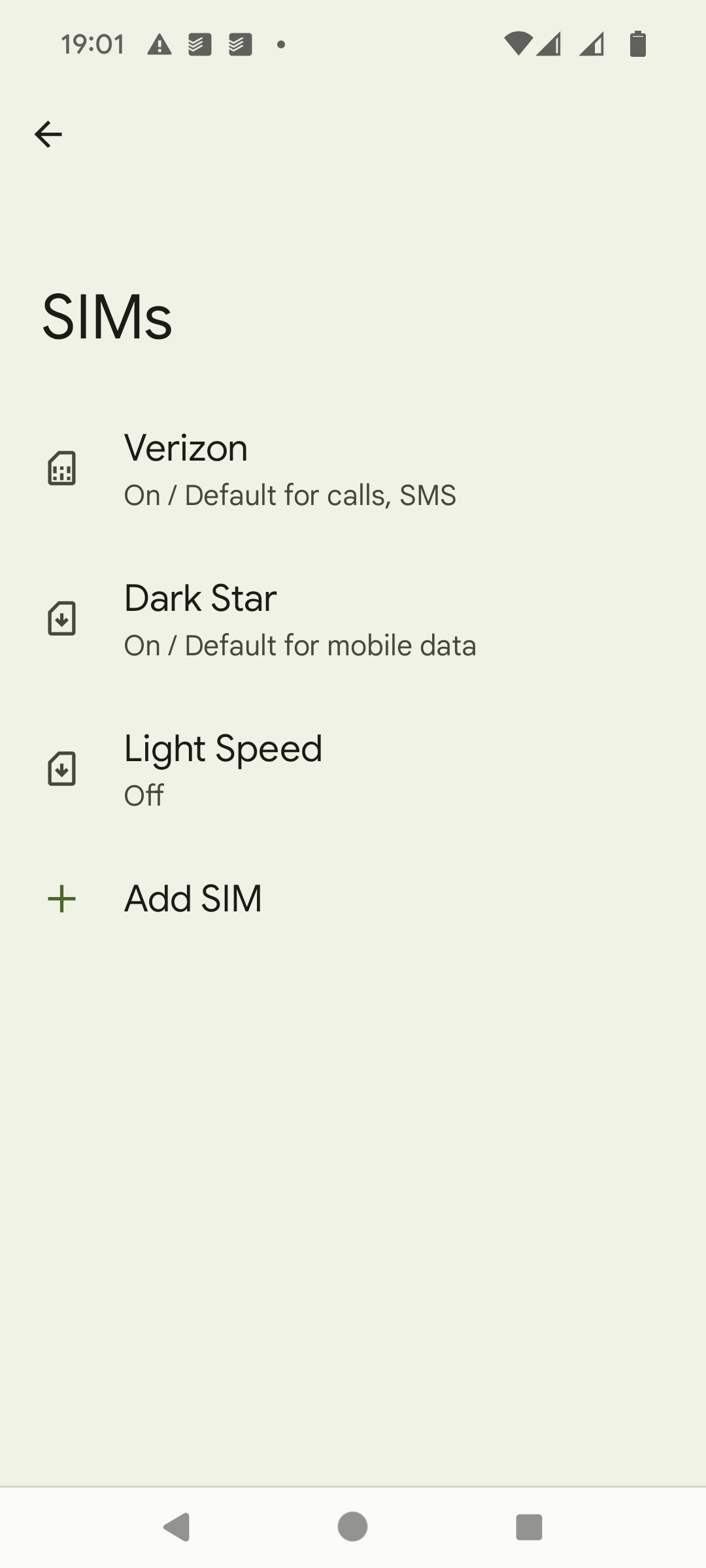Tap the Light Speed eSIM download icon
This screenshot has width=706, height=1568.
point(62,769)
